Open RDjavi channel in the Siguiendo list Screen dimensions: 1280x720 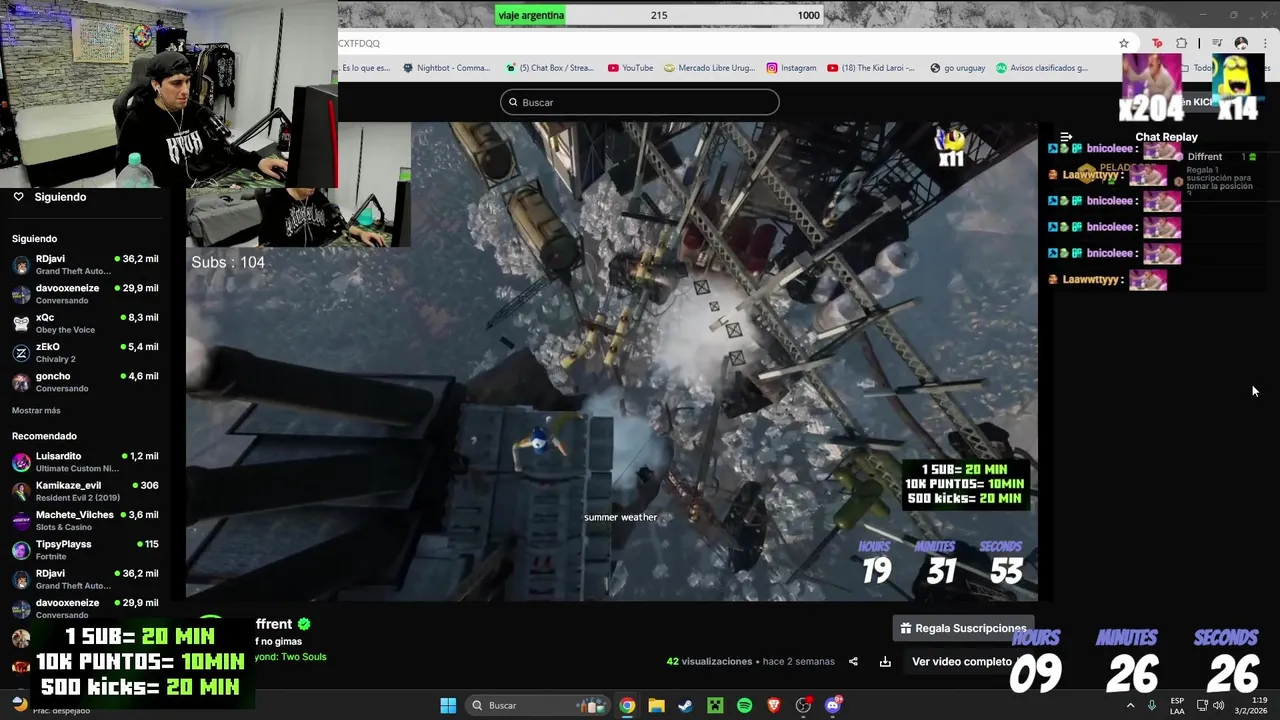(85, 264)
